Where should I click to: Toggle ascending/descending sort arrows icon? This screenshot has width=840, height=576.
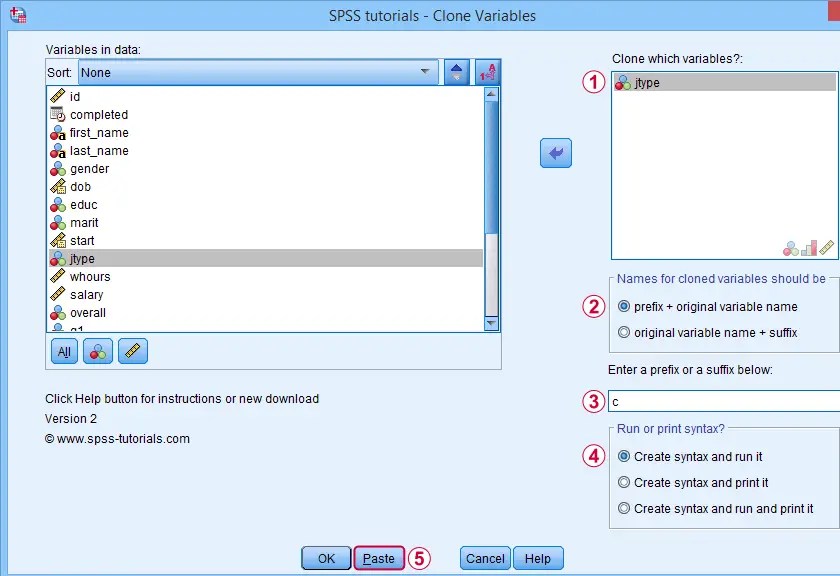457,71
